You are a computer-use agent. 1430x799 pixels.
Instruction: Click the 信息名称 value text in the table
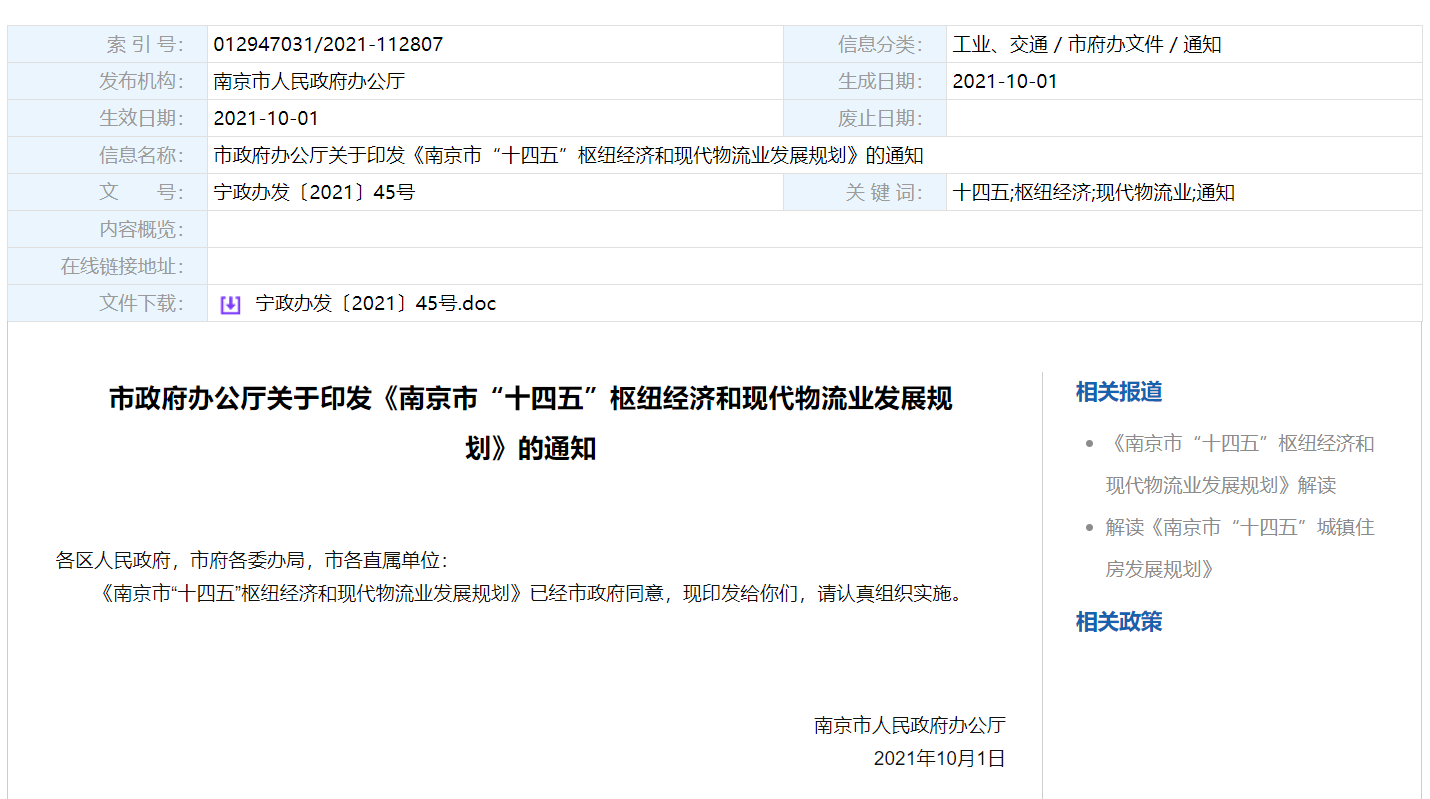point(568,155)
